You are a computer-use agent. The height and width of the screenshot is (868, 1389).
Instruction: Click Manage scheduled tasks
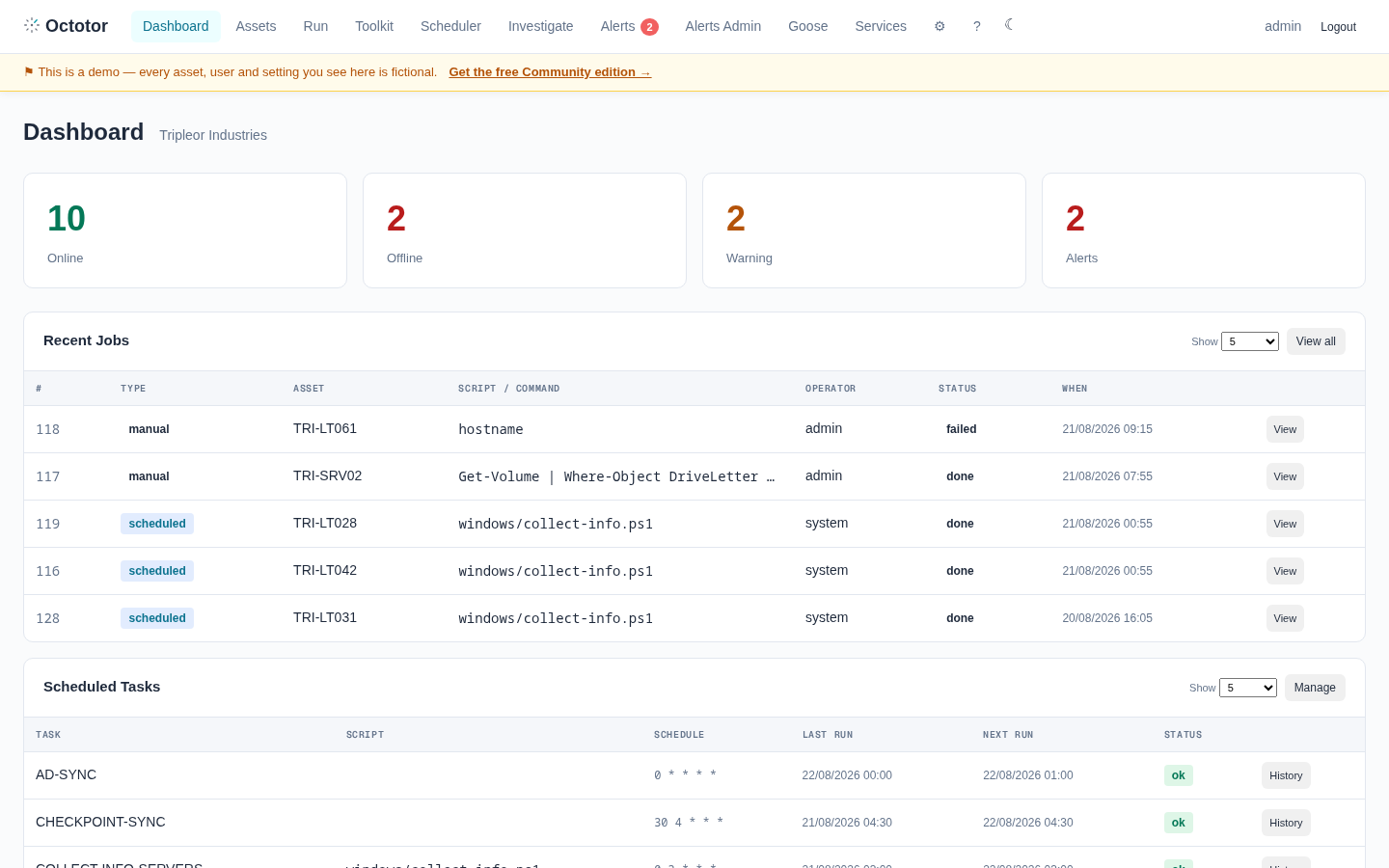[x=1315, y=688]
